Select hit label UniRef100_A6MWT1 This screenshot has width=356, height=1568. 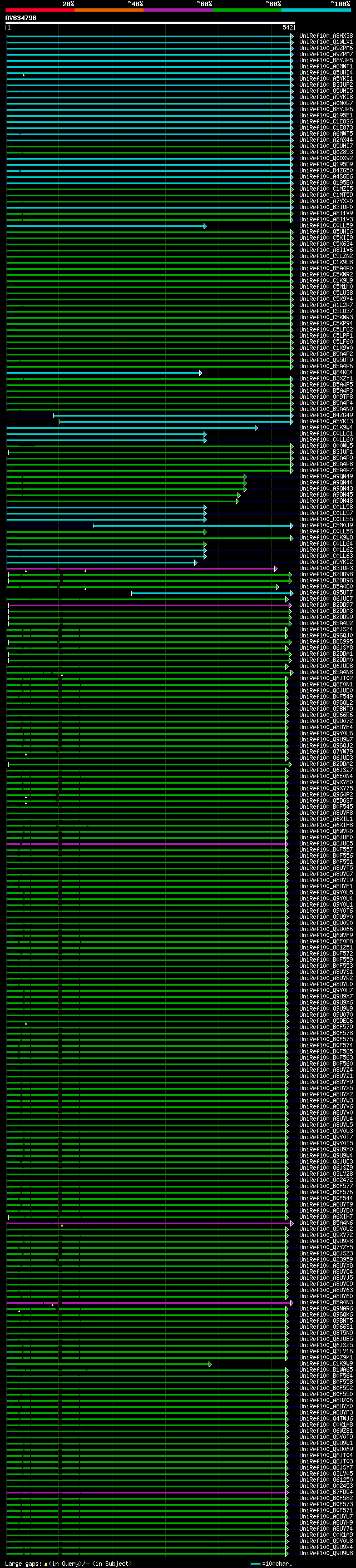[325, 66]
